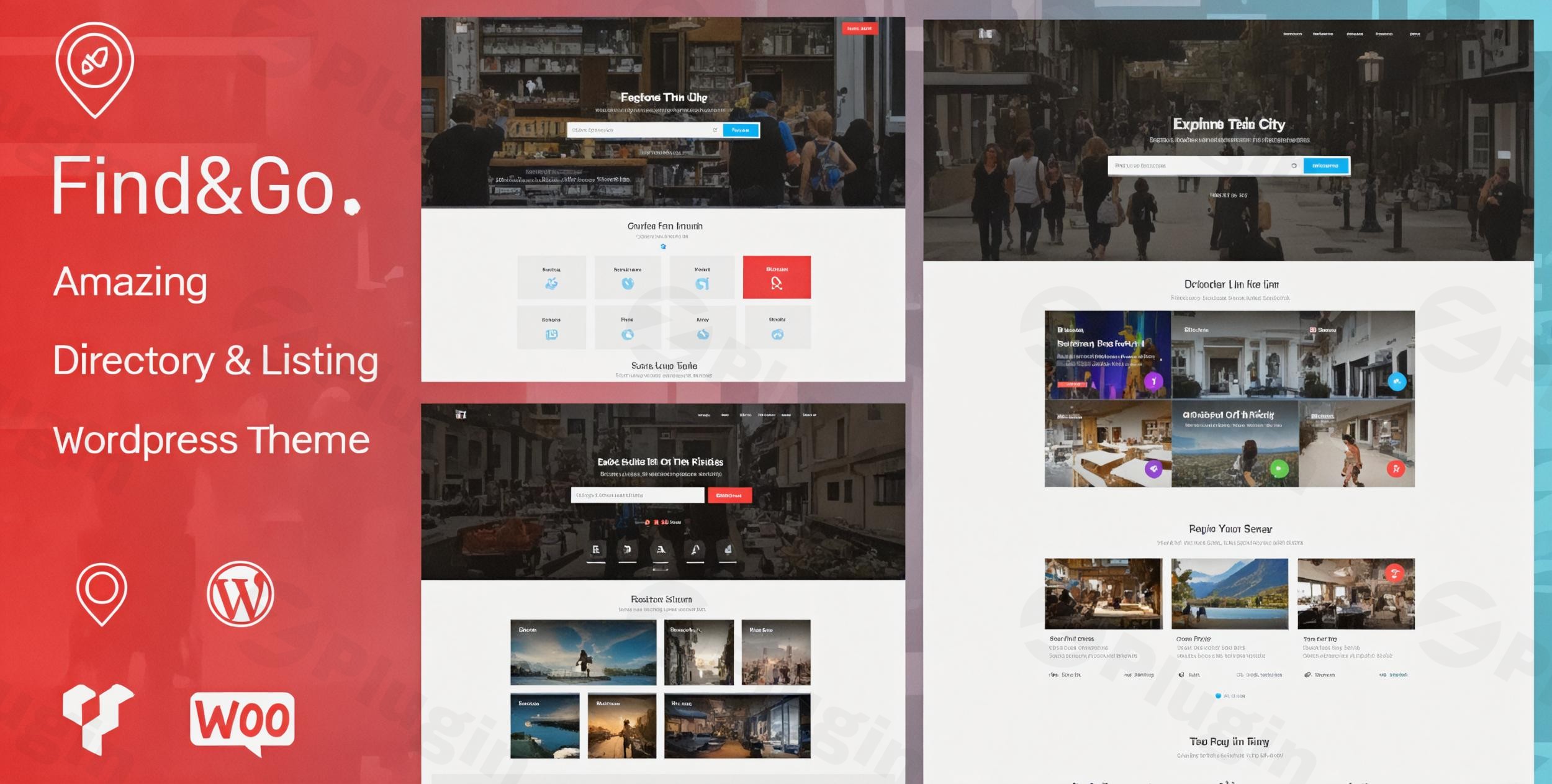Click the blue circle icon on the street photo
This screenshot has height=784, width=1552.
(1397, 381)
